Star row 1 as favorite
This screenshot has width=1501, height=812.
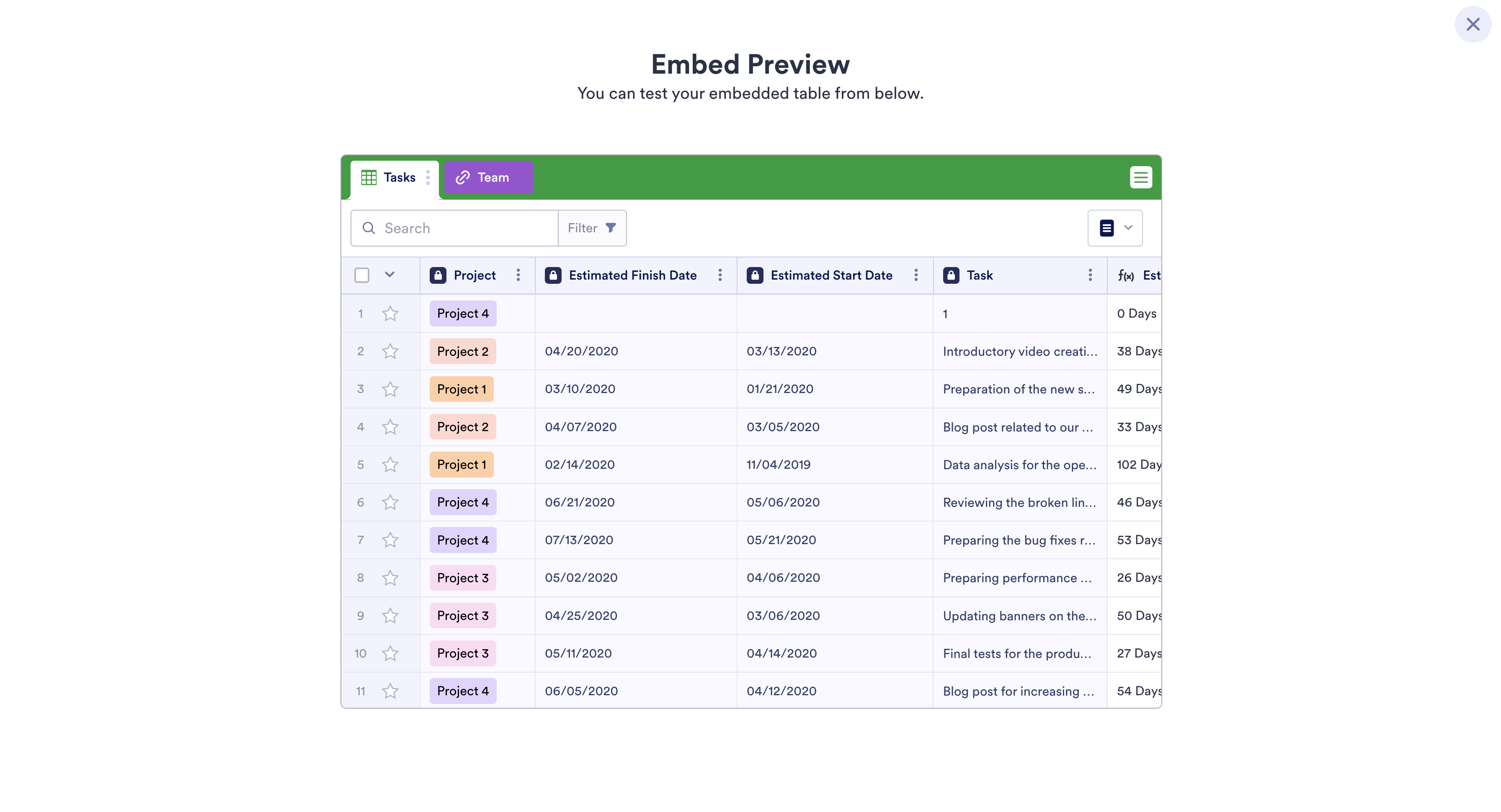(x=390, y=313)
